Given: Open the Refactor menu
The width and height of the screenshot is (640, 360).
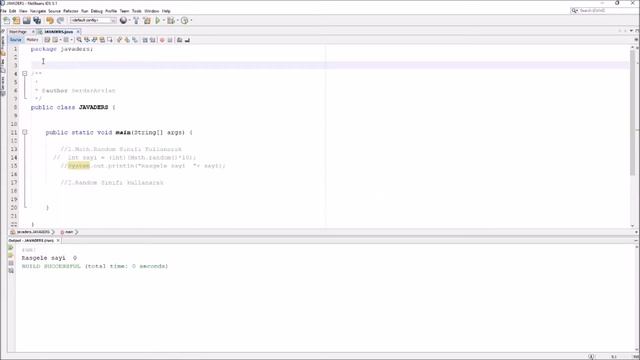Looking at the screenshot, I should (71, 11).
